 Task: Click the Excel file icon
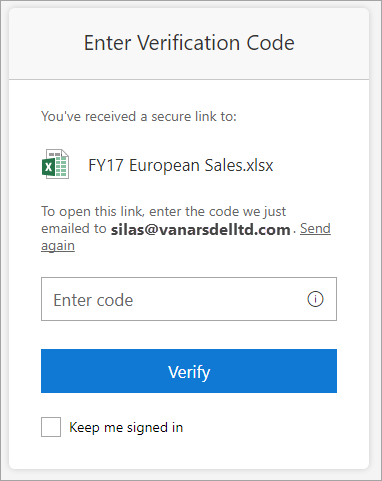pos(55,164)
